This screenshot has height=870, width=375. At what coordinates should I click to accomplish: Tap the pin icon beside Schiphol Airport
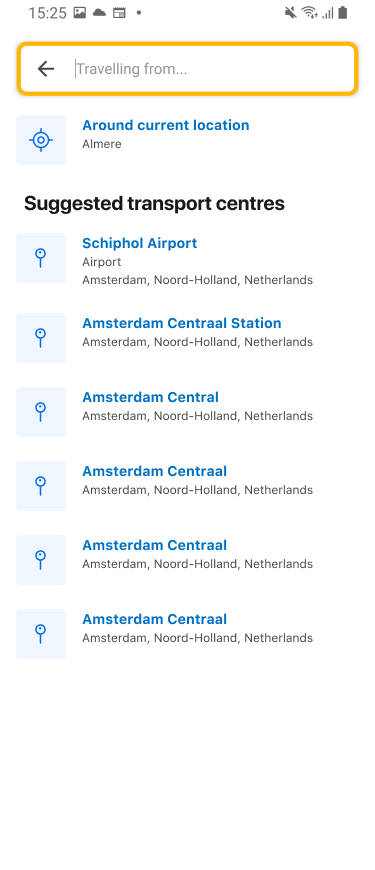[x=40, y=258]
